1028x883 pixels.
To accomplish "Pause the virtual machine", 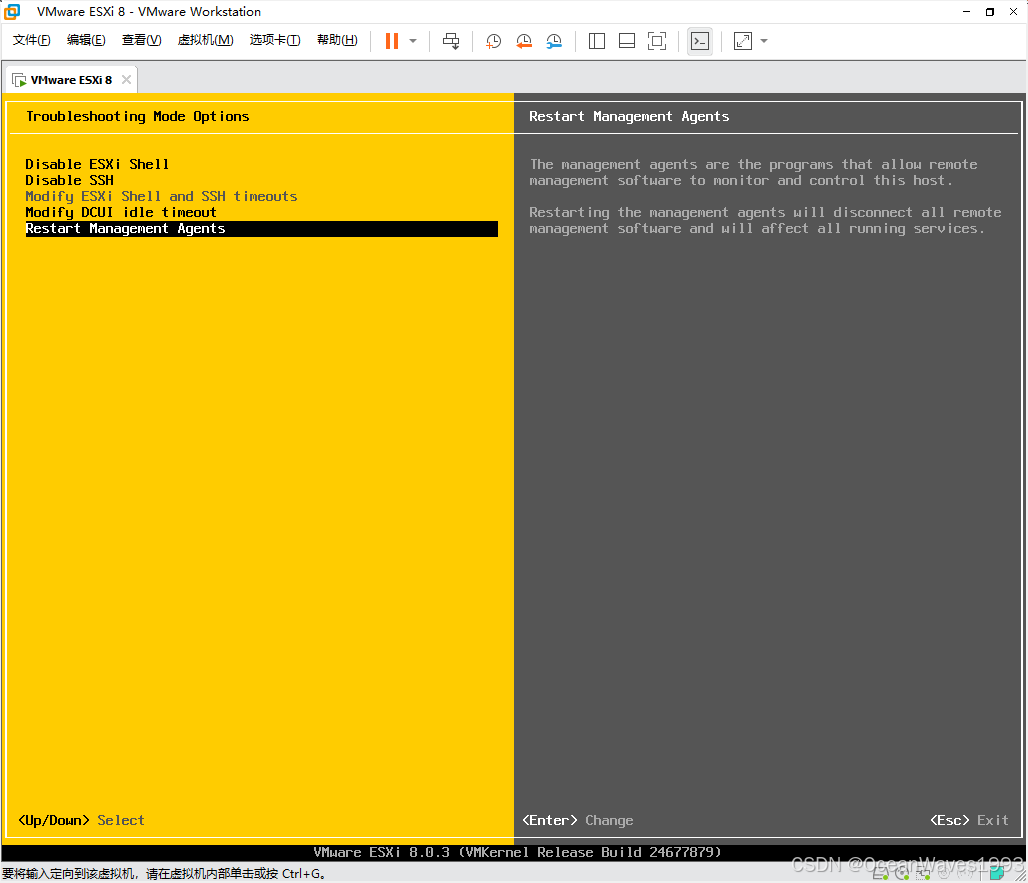I will [391, 41].
